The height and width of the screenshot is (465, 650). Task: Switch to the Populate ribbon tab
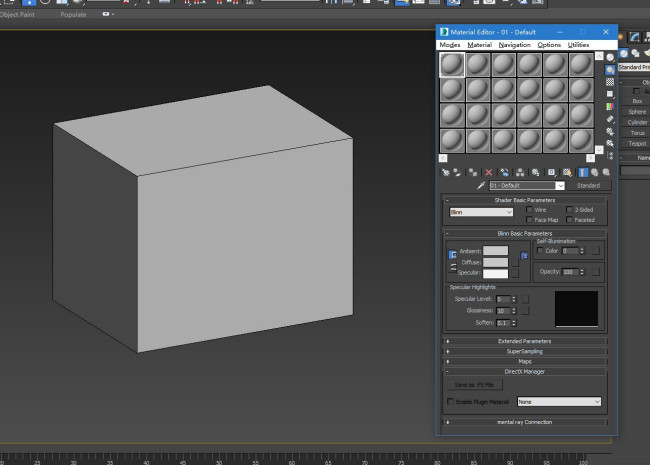73,15
